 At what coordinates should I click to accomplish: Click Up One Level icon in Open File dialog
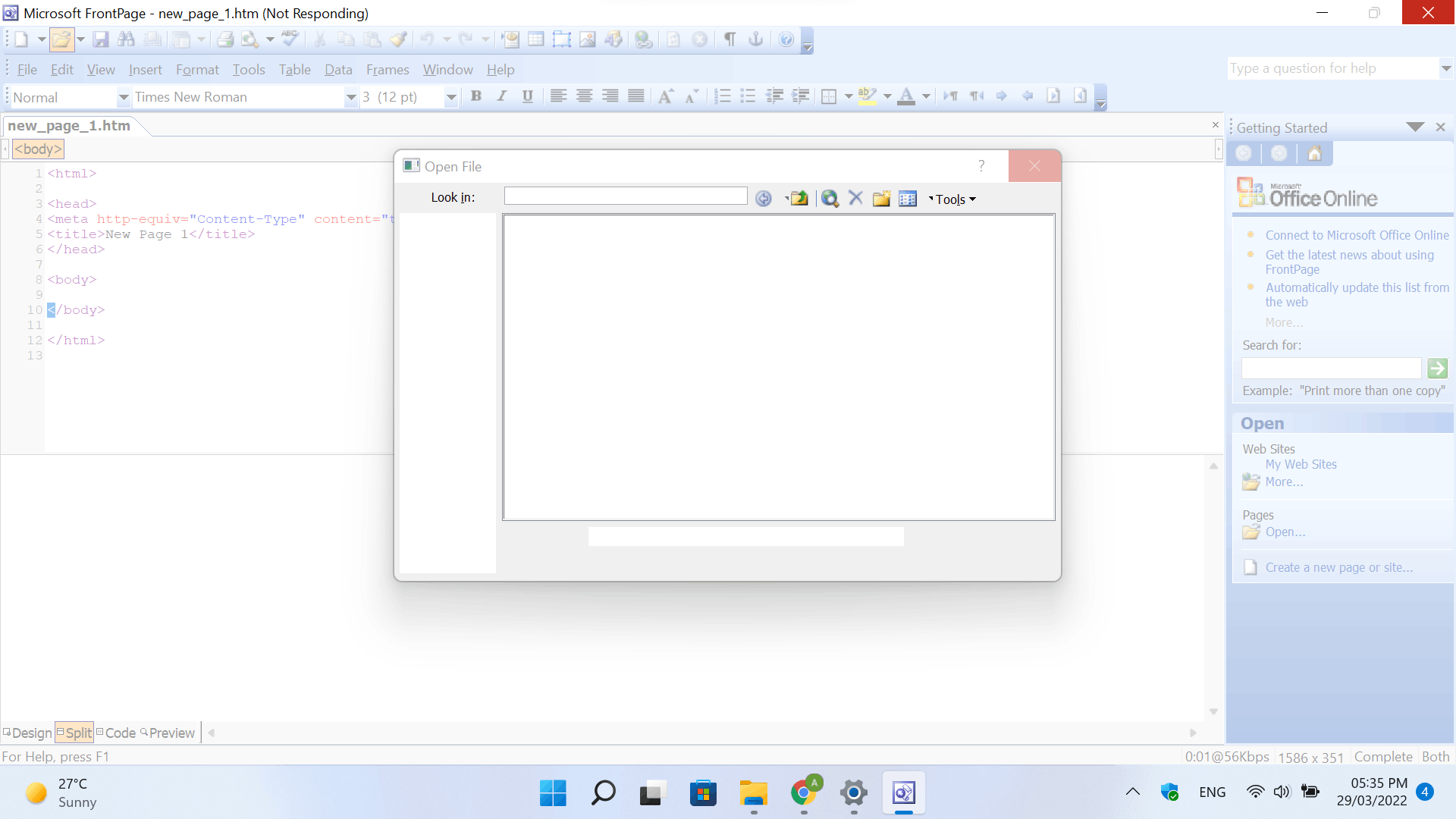click(799, 199)
